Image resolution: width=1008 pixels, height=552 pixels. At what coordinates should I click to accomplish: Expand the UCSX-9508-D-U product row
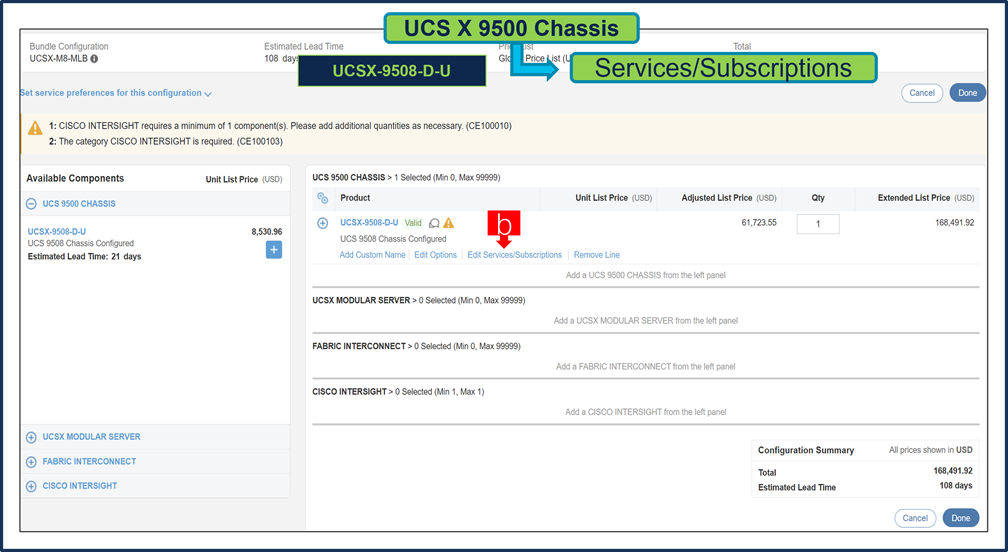[x=323, y=223]
